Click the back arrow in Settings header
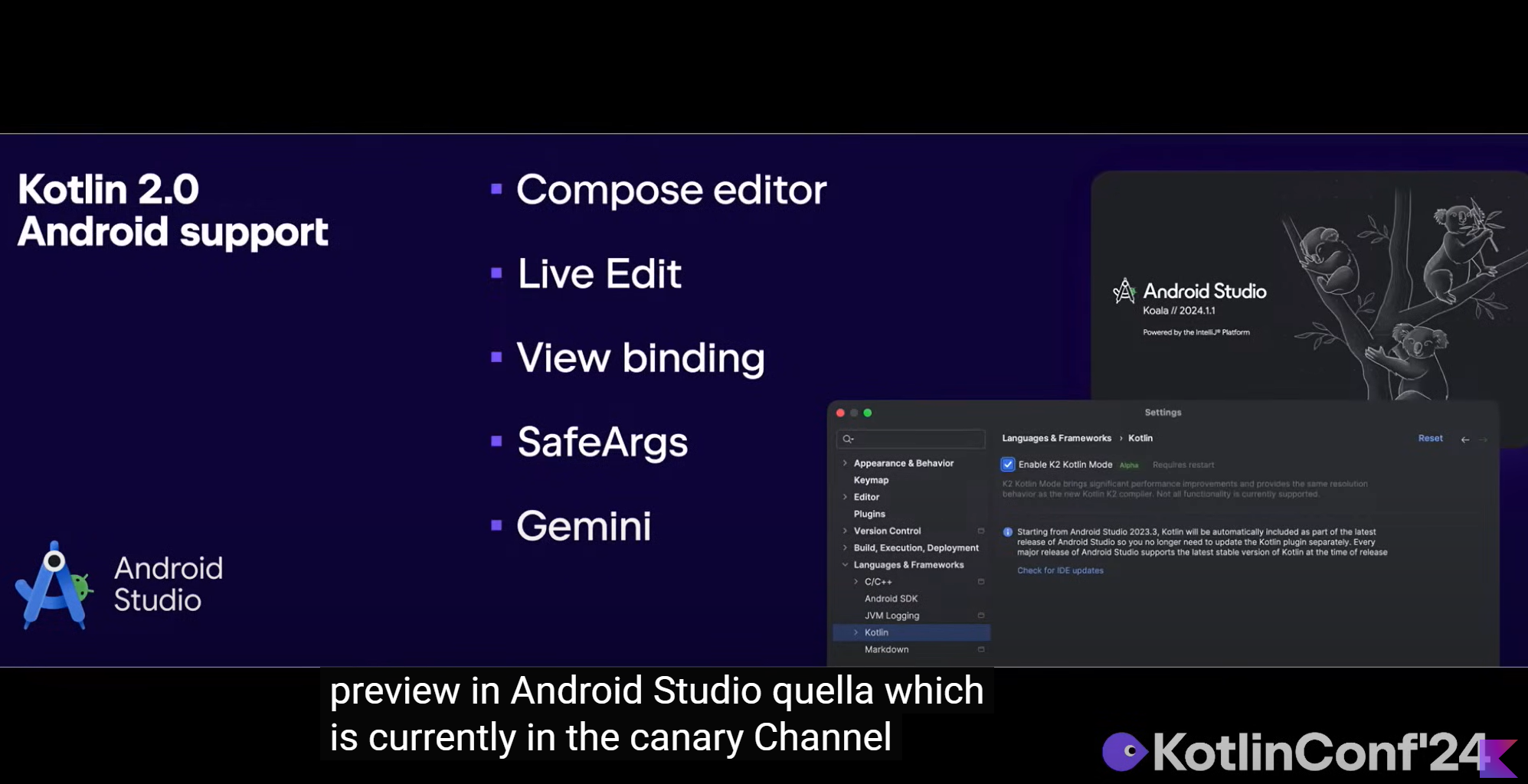 pos(1465,439)
